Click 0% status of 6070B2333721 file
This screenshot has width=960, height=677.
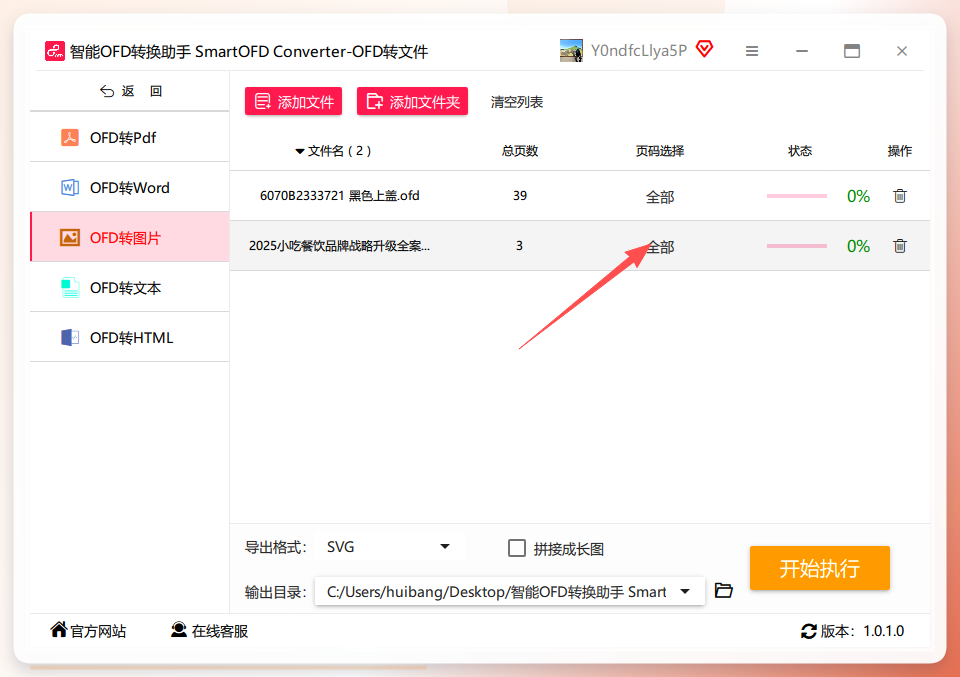click(858, 196)
